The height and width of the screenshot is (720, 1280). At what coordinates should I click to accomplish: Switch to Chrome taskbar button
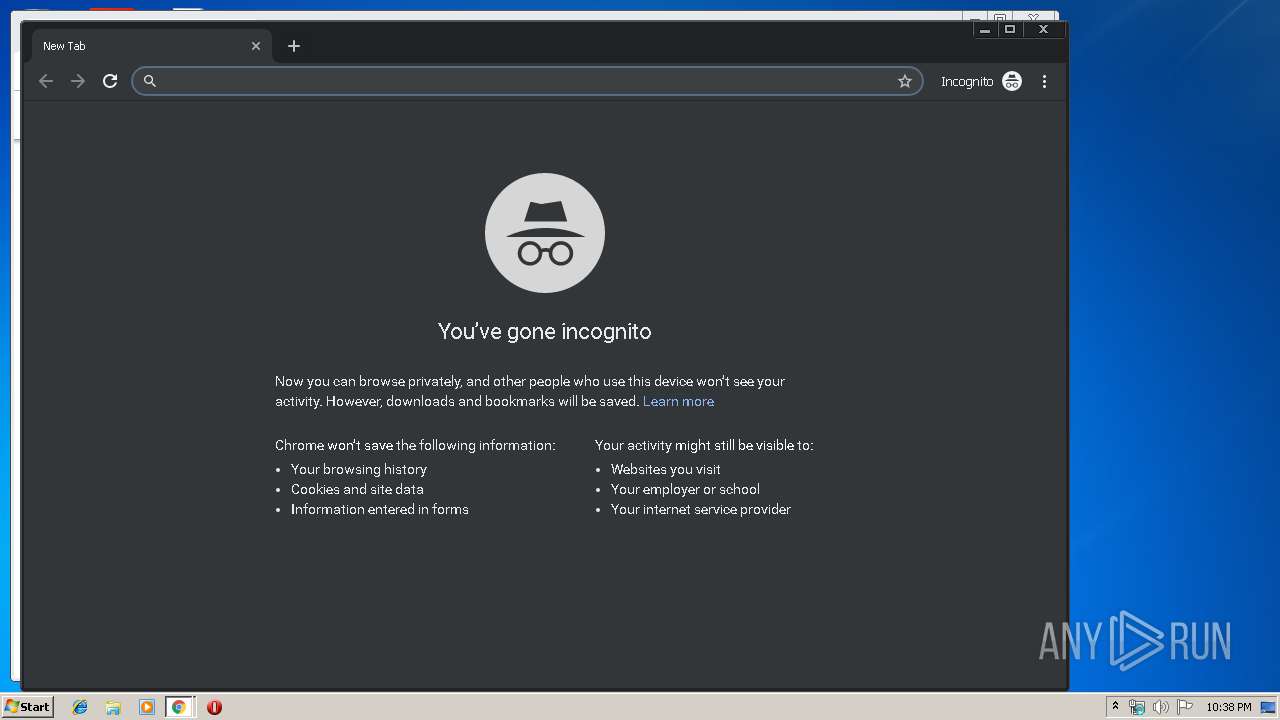pyautogui.click(x=179, y=707)
